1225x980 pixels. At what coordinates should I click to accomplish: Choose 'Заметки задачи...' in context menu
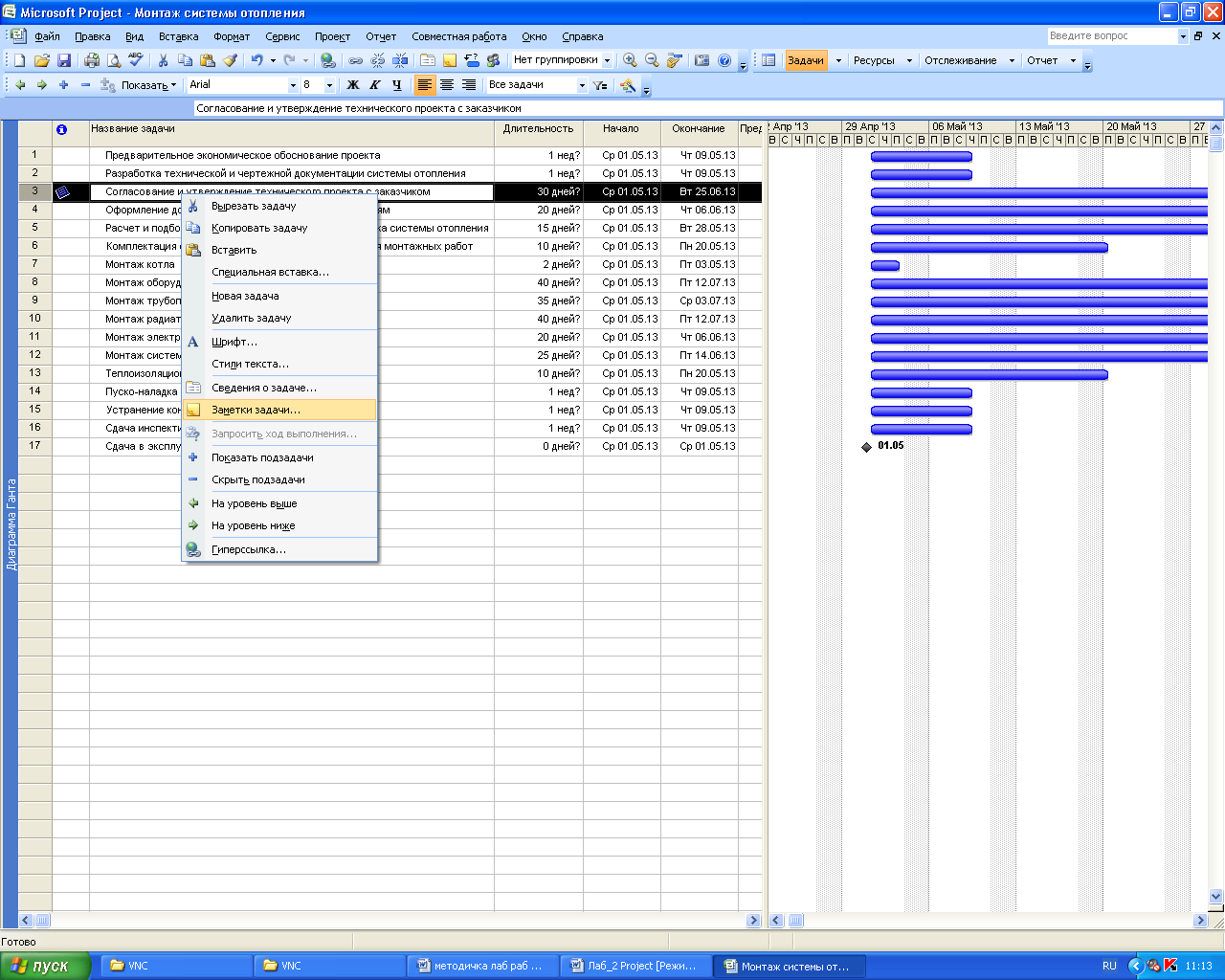pos(279,410)
